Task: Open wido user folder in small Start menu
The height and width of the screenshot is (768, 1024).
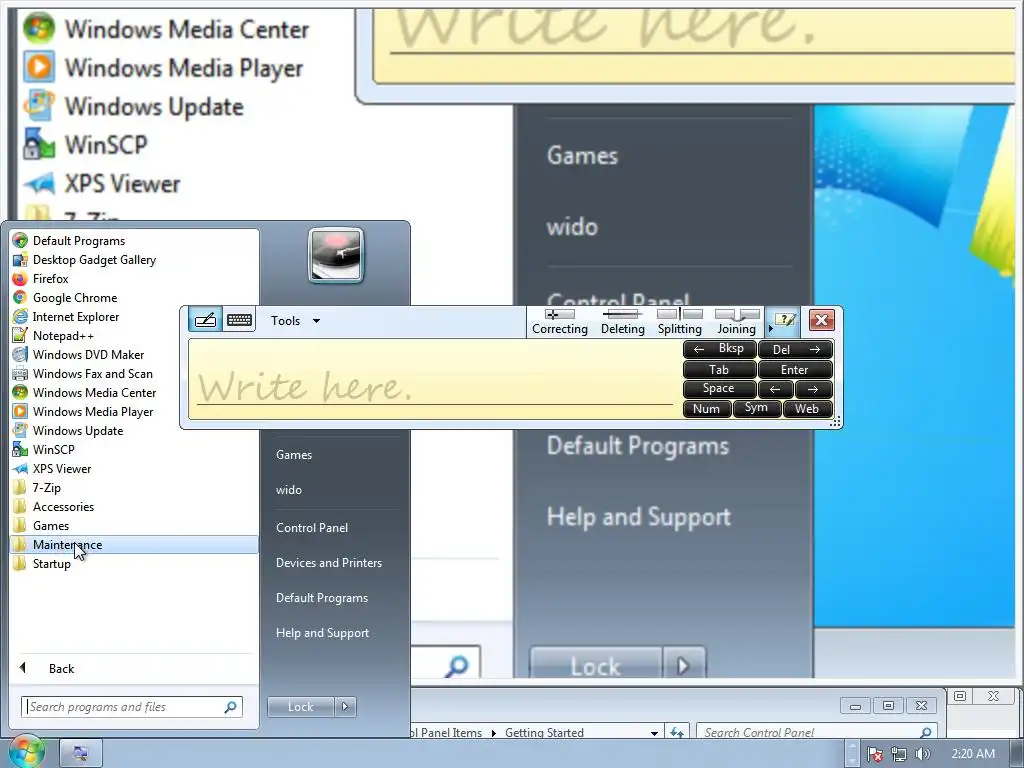Action: point(289,490)
